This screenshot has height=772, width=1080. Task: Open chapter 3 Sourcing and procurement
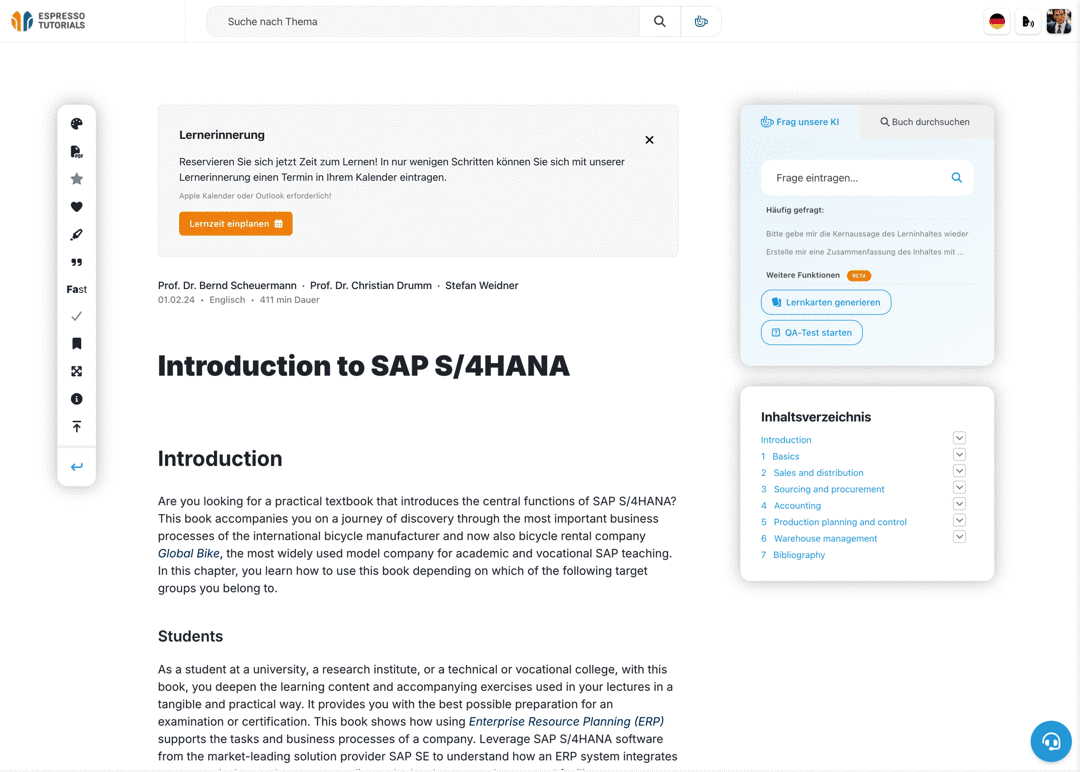[822, 489]
